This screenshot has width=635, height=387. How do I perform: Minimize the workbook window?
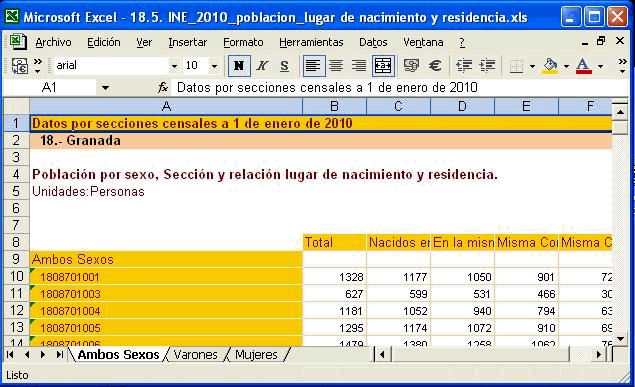[585, 42]
